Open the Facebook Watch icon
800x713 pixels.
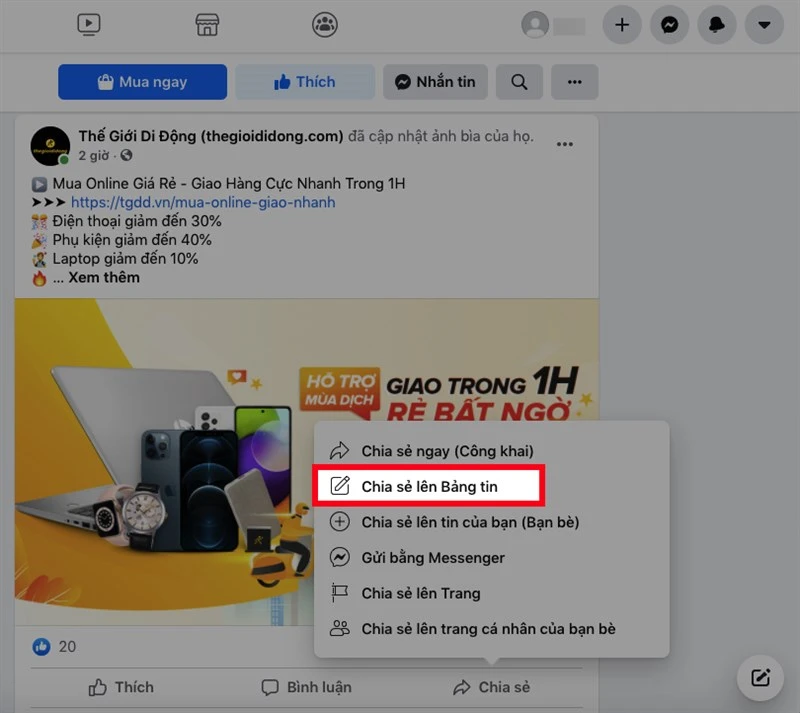89,25
